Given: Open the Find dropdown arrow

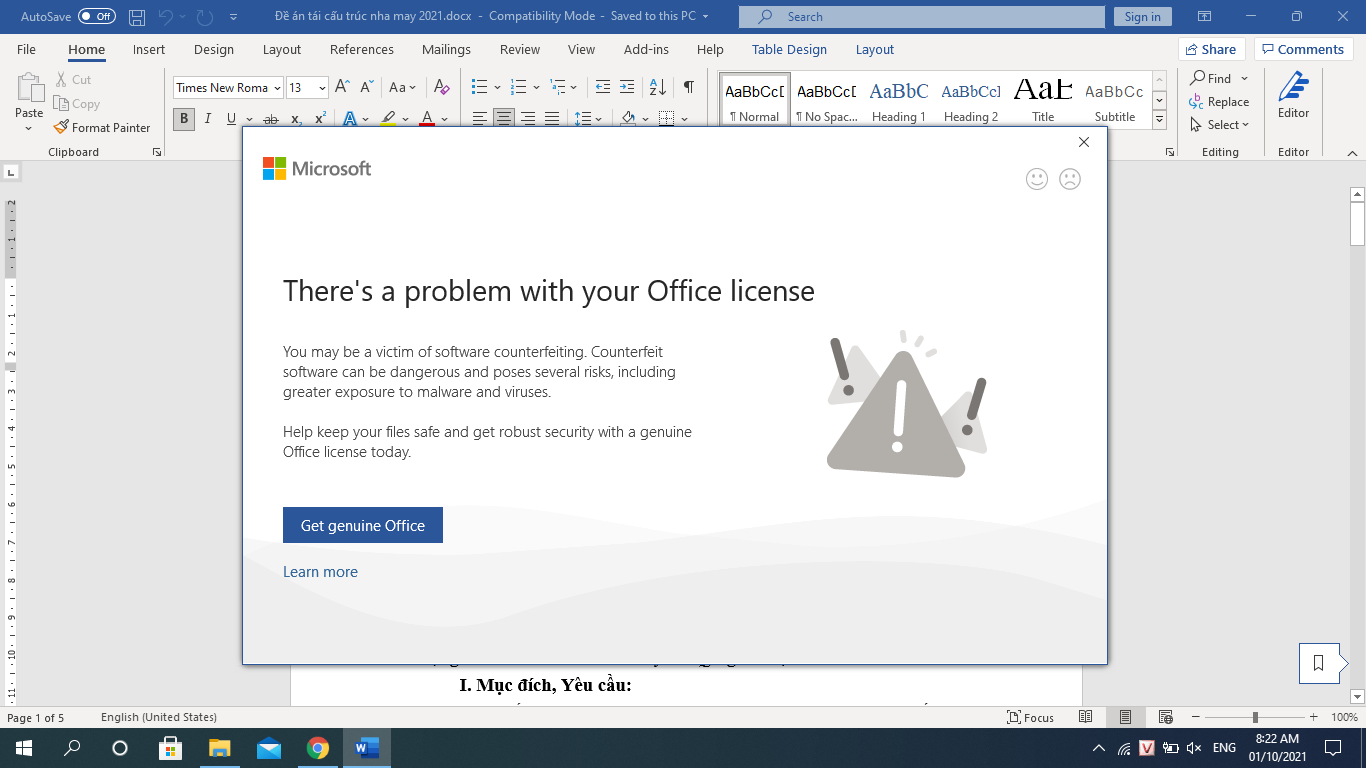Looking at the screenshot, I should point(1245,78).
